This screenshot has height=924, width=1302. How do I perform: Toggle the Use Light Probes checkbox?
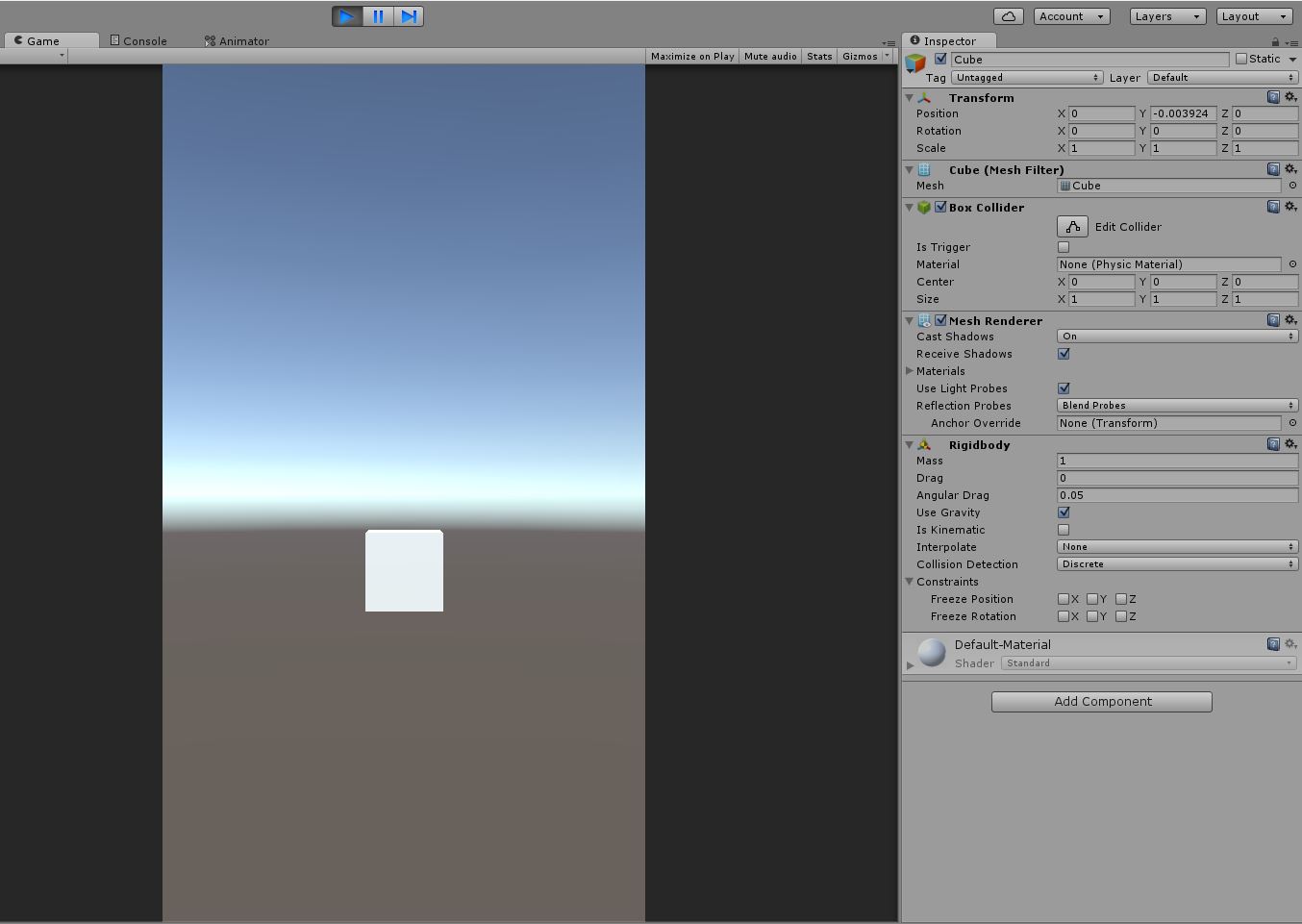1064,388
